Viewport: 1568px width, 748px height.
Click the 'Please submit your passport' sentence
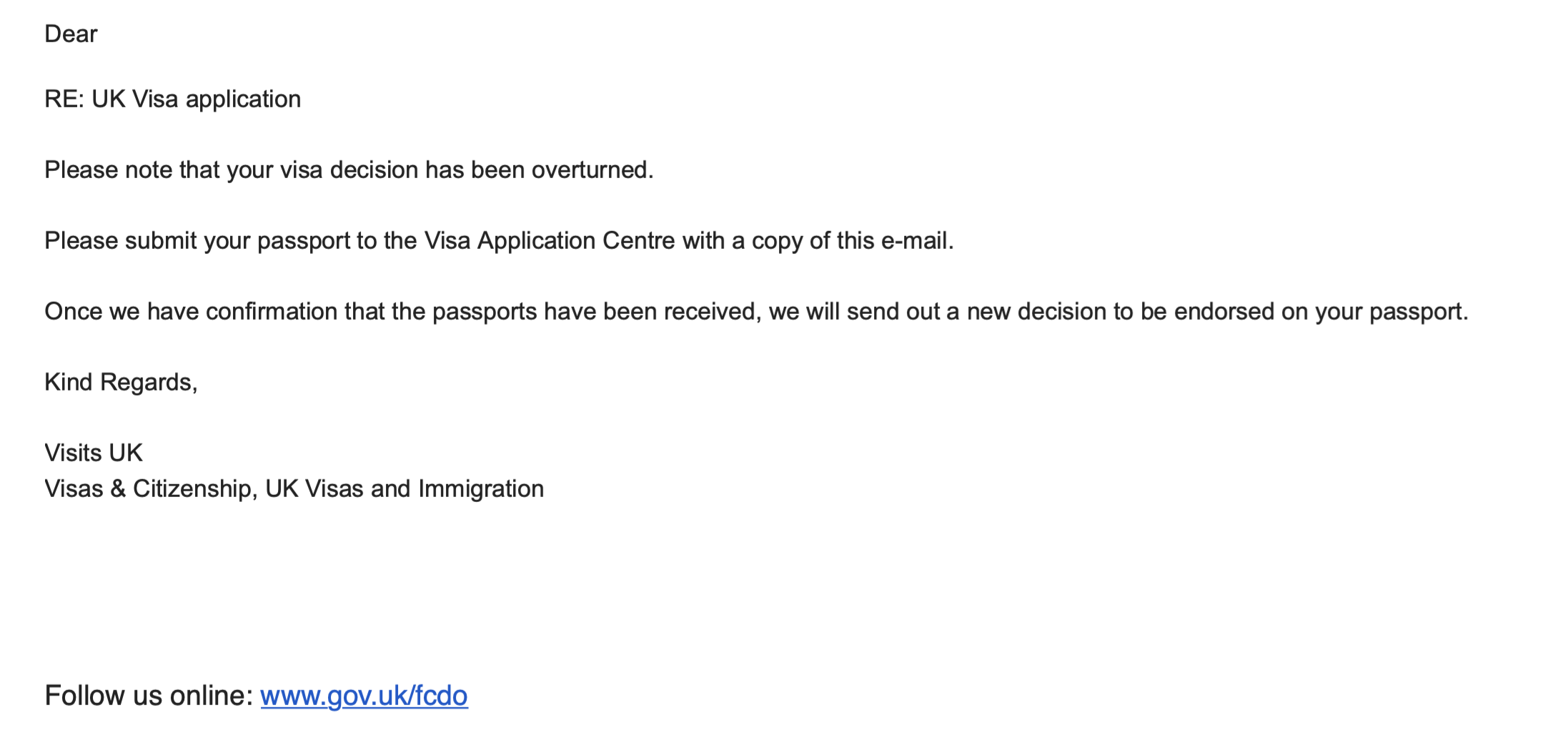499,241
